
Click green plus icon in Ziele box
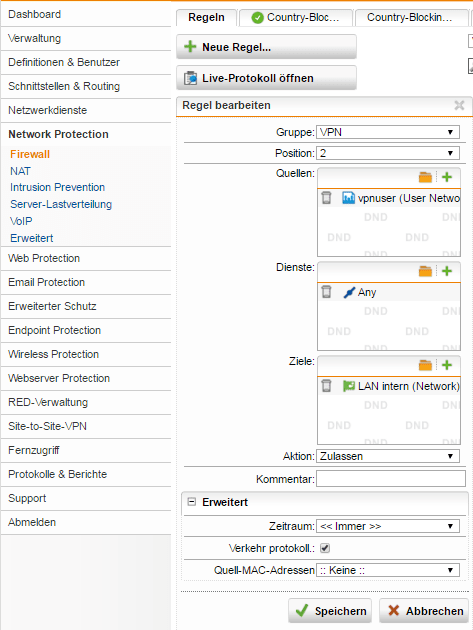click(x=447, y=365)
